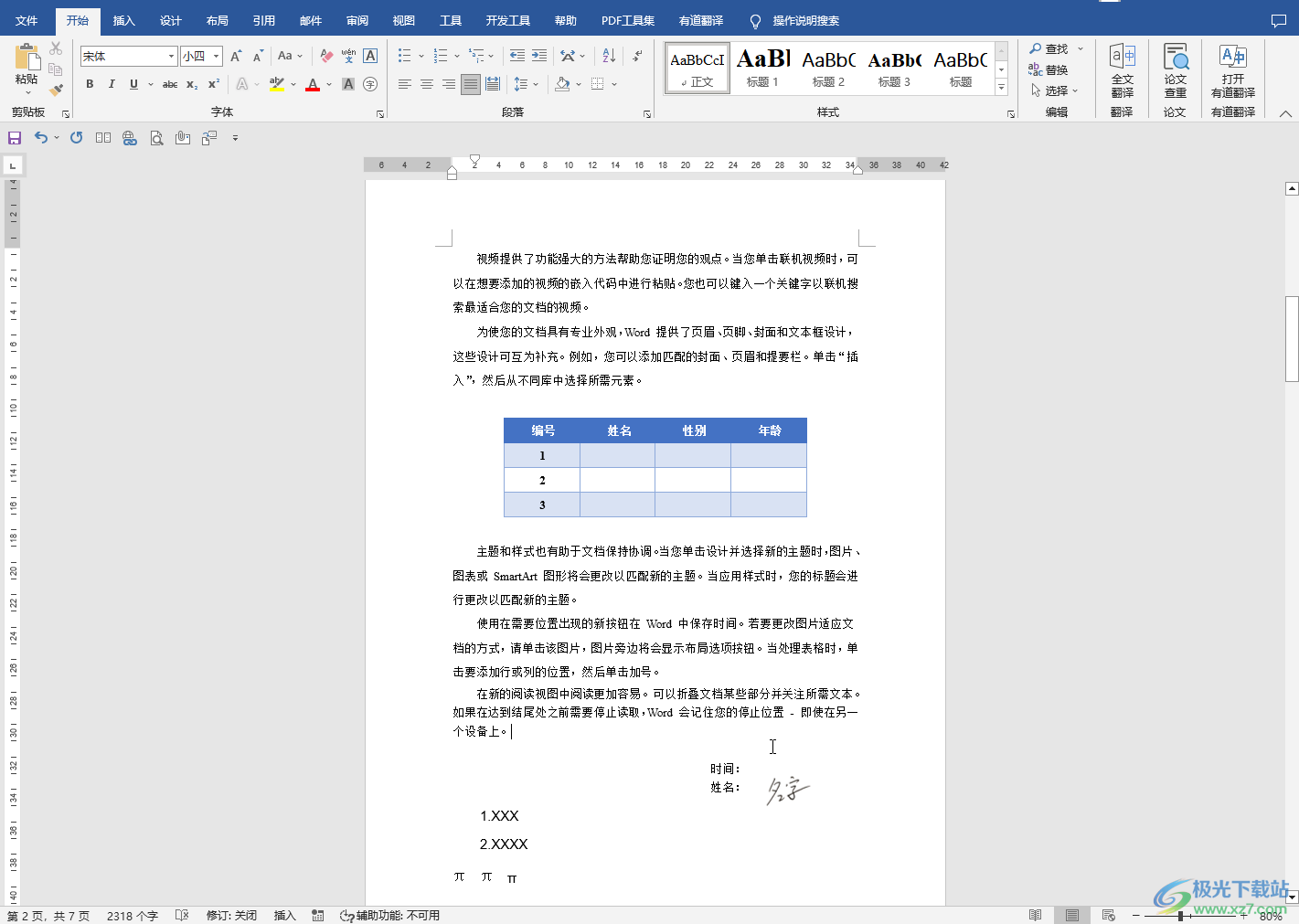Click the Format Painter brush icon
Viewport: 1299px width, 924px height.
[56, 90]
